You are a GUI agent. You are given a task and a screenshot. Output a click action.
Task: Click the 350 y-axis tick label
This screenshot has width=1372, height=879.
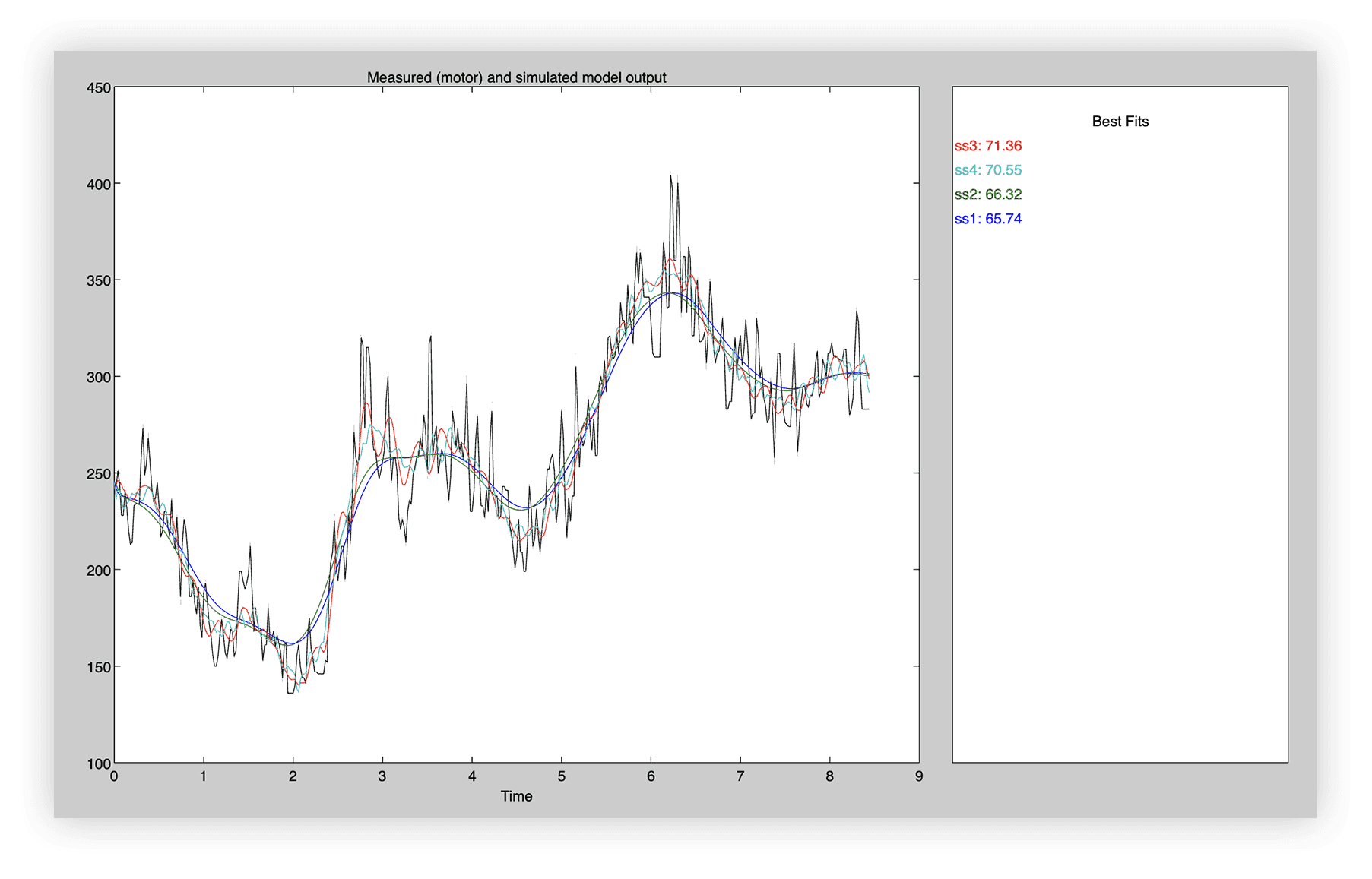click(x=99, y=281)
